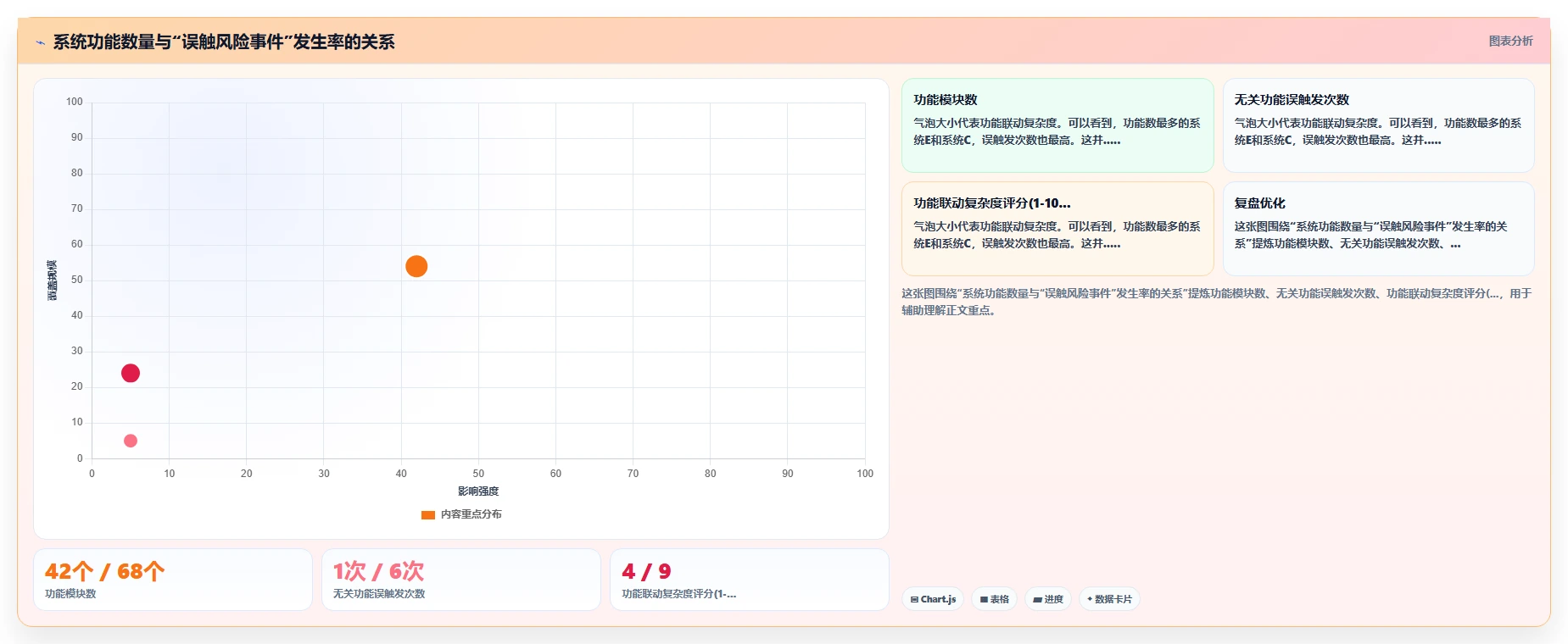Screen dimensions: 1568x644
Task: Click the Chart.js tag chip
Action: click(933, 599)
